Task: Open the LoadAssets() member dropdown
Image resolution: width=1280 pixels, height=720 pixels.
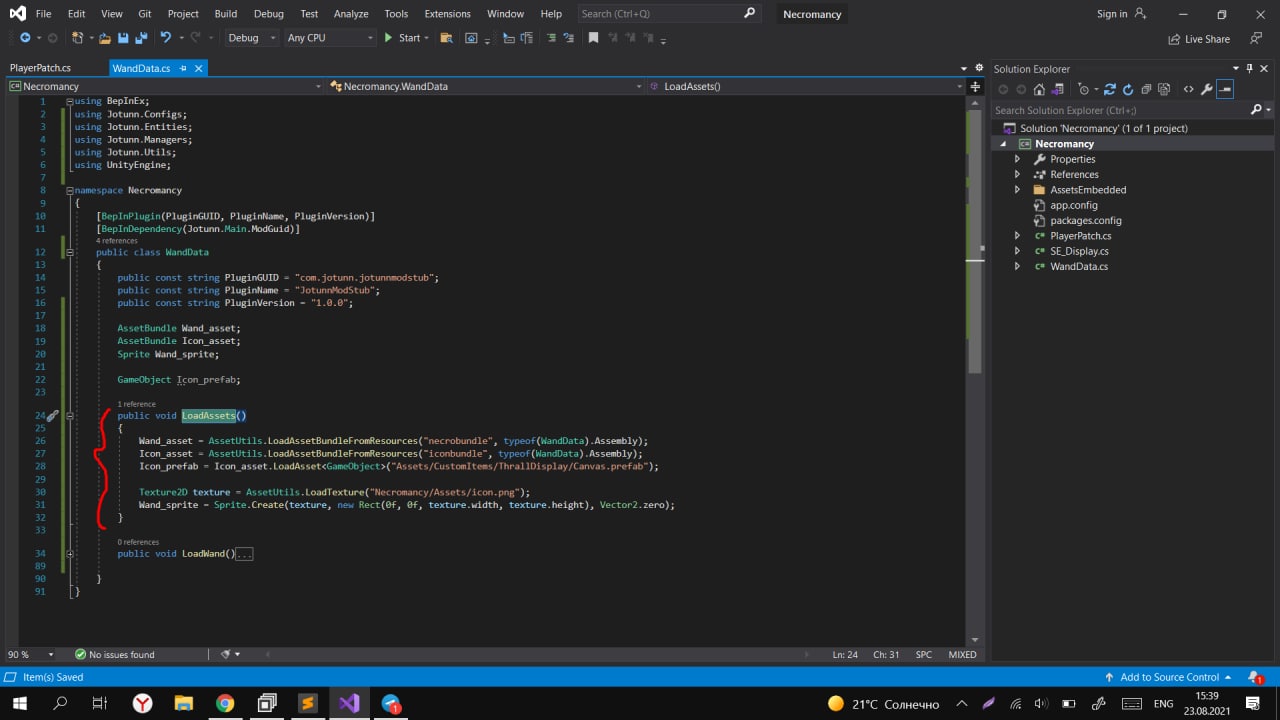Action: [807, 86]
